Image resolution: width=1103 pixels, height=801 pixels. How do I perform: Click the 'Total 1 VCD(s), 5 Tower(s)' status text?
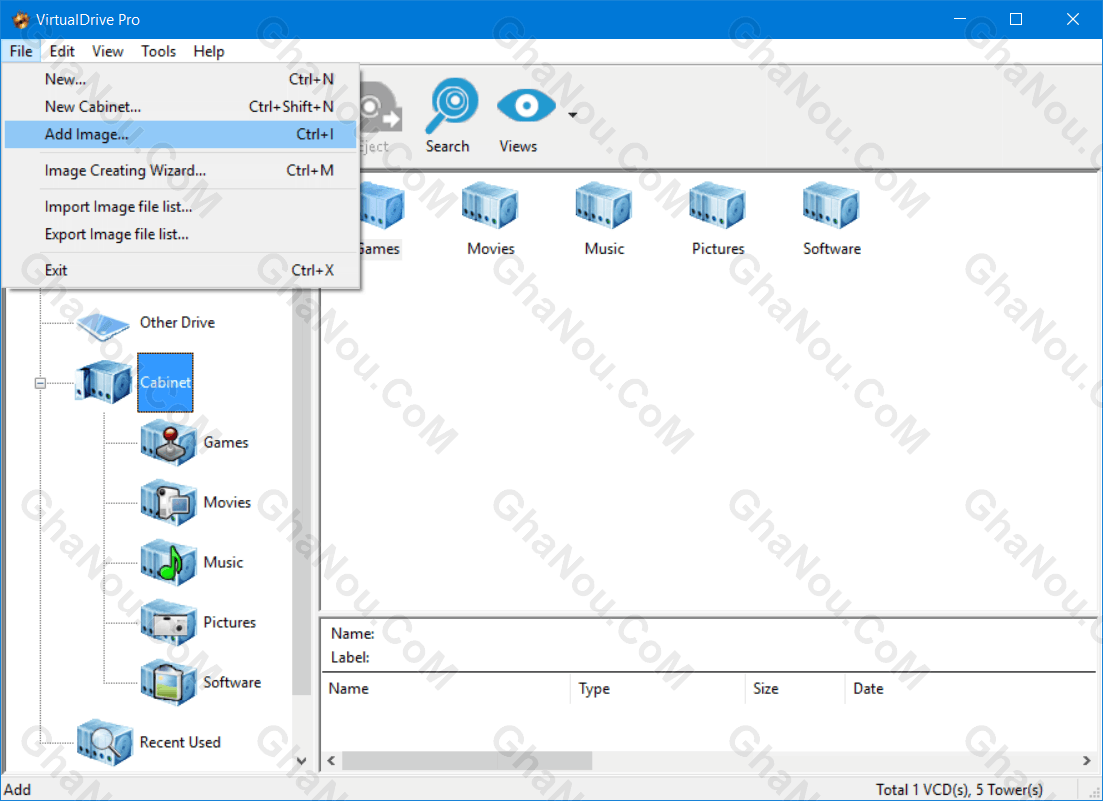tap(959, 790)
